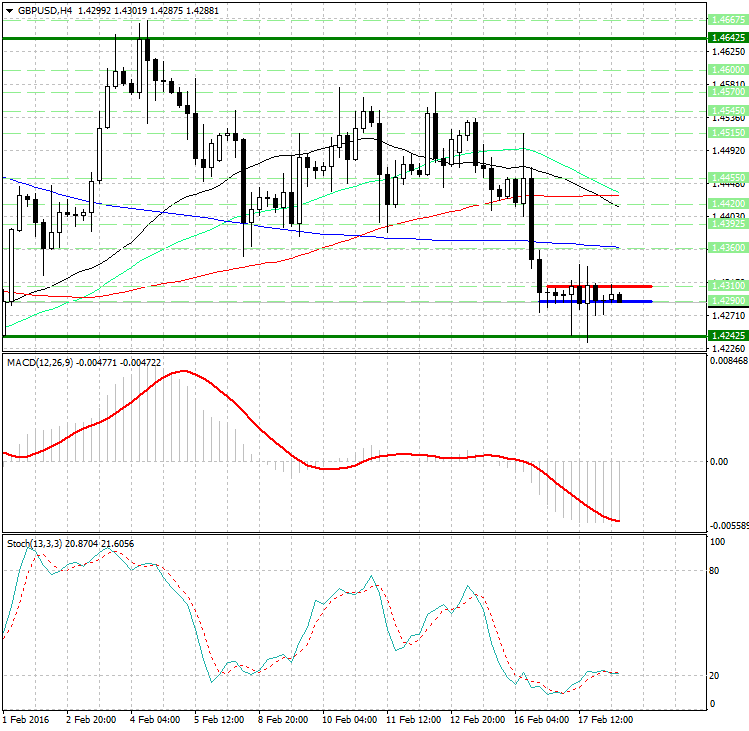Click the 1.45150 price level tag
This screenshot has height=731, width=749.
point(725,132)
